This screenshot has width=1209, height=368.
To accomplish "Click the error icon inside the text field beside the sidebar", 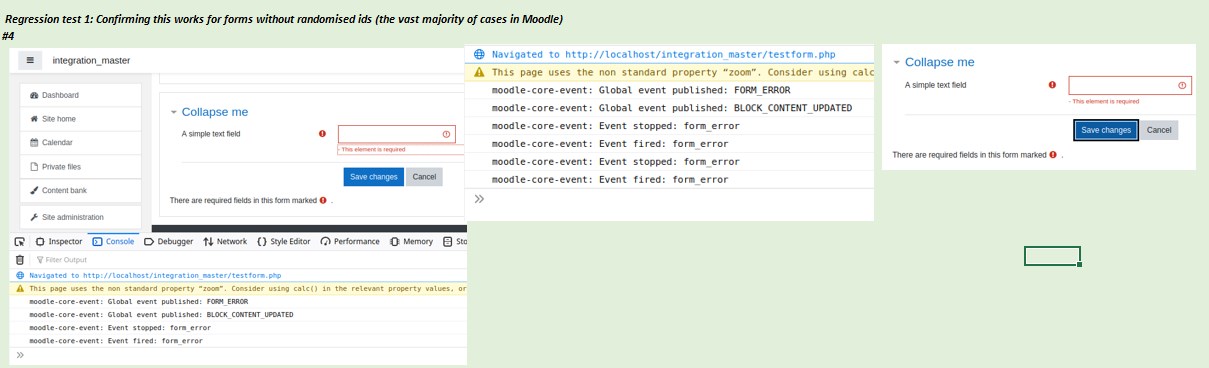I will click(x=446, y=134).
